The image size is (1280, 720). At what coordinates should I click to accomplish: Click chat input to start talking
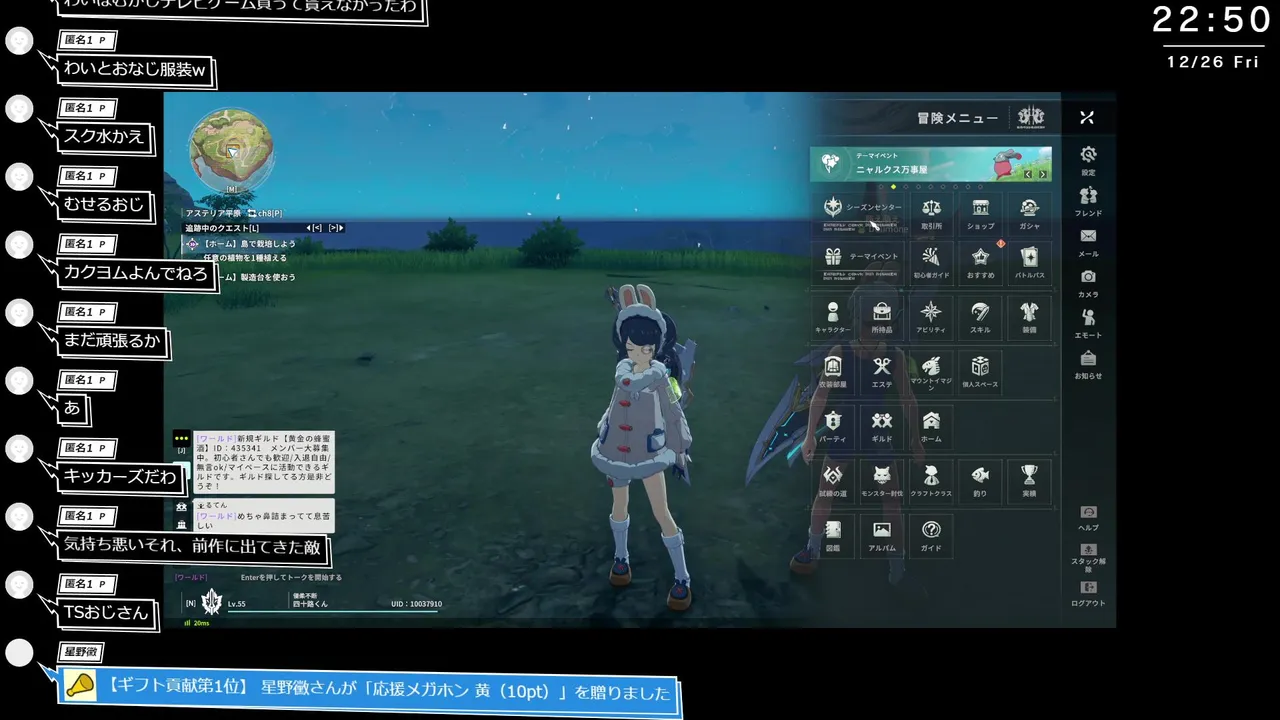click(x=292, y=577)
